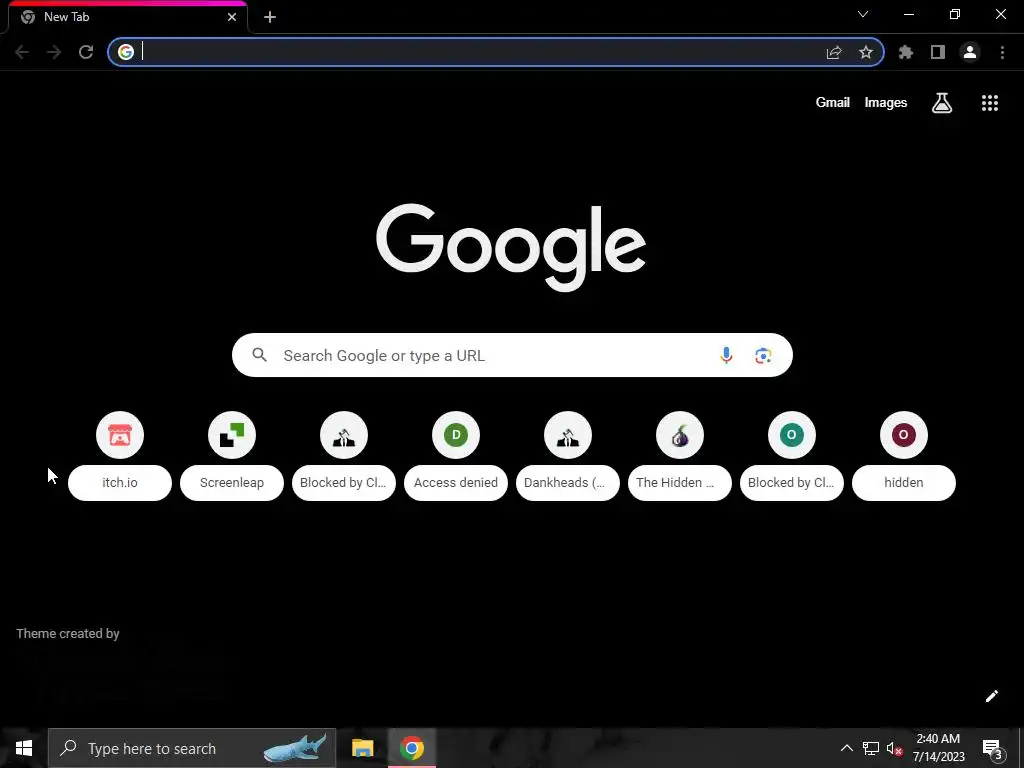Viewport: 1024px width, 768px height.
Task: Open Windows Start menu
Action: point(24,748)
